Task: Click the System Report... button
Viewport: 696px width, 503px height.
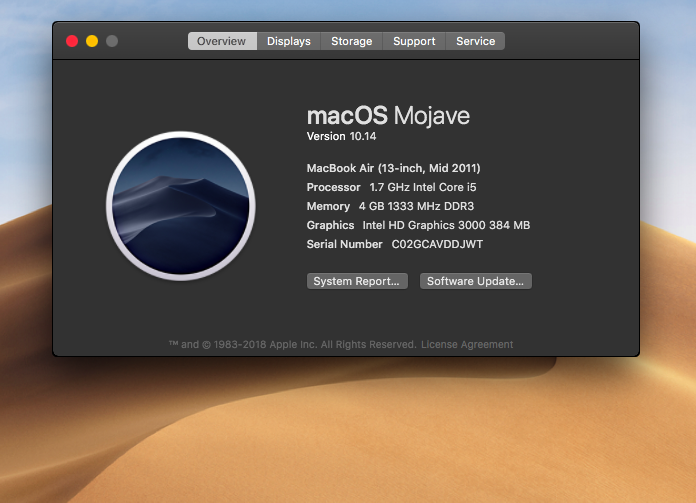Action: [357, 281]
